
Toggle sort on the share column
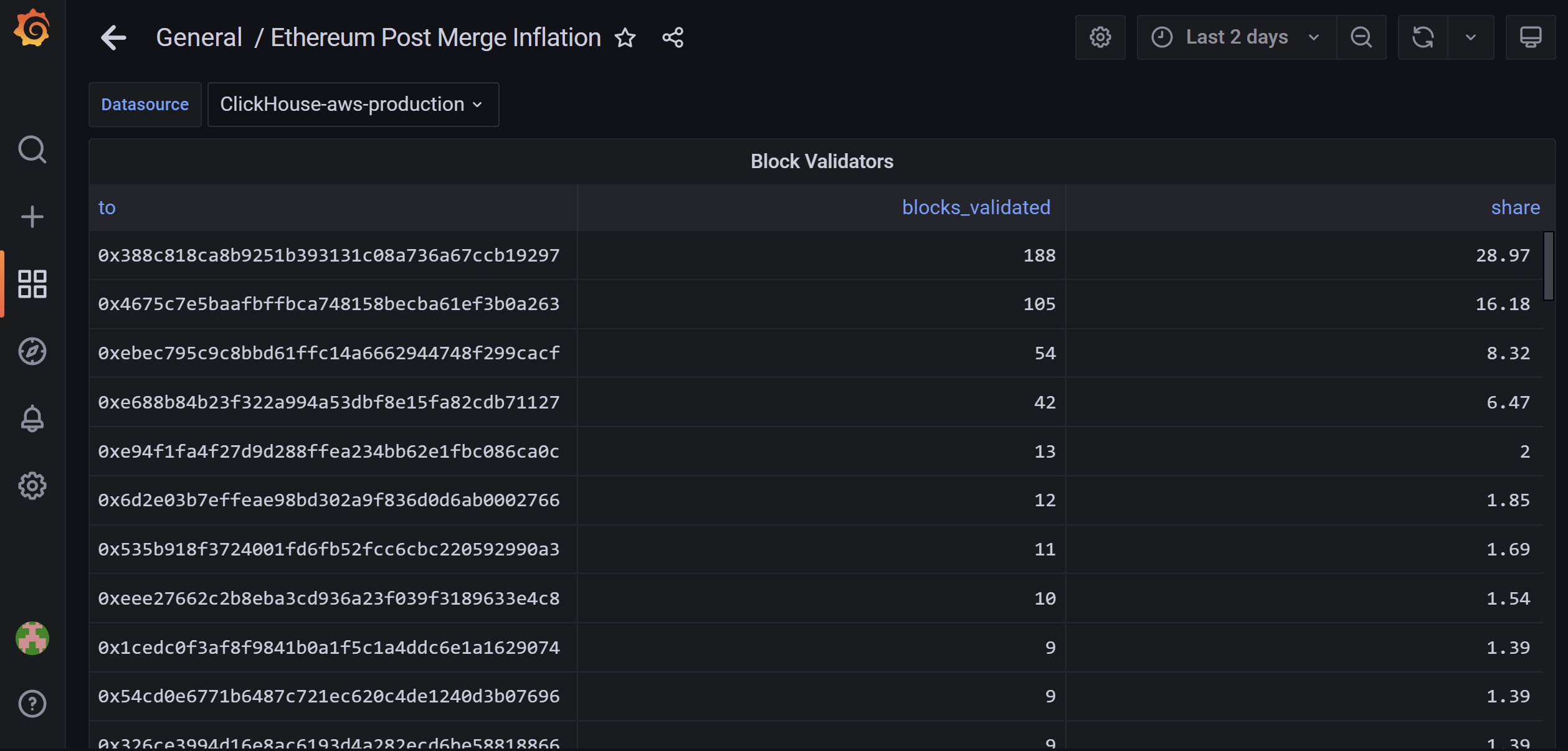click(1516, 207)
